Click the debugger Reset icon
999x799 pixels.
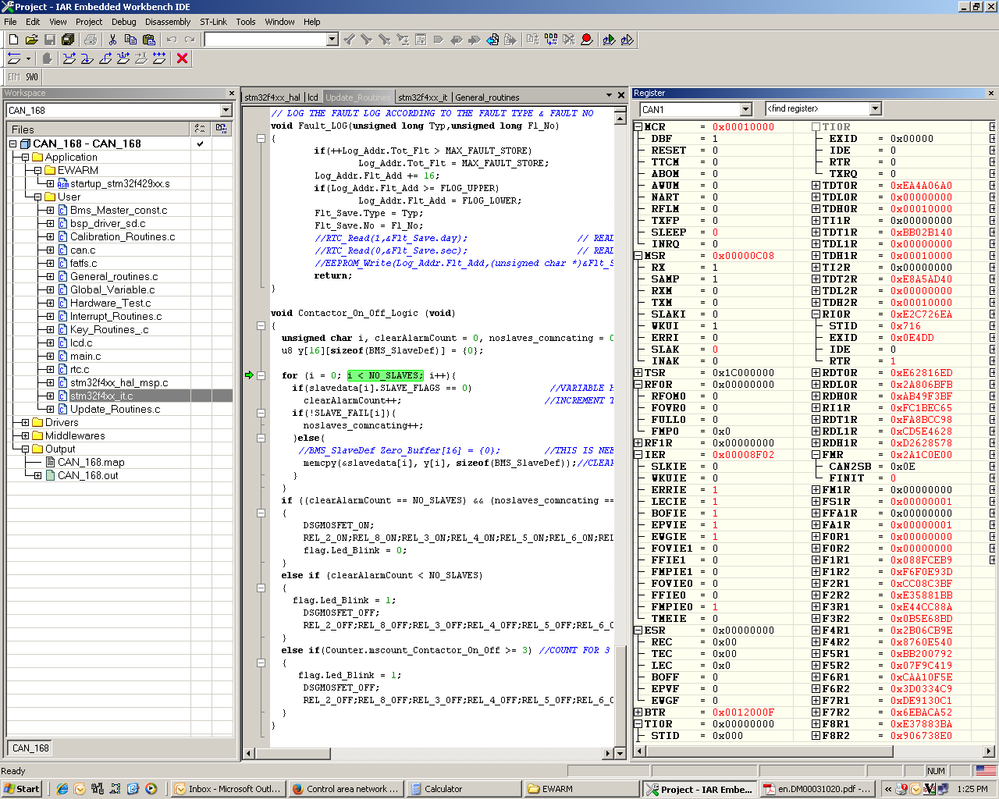13,59
